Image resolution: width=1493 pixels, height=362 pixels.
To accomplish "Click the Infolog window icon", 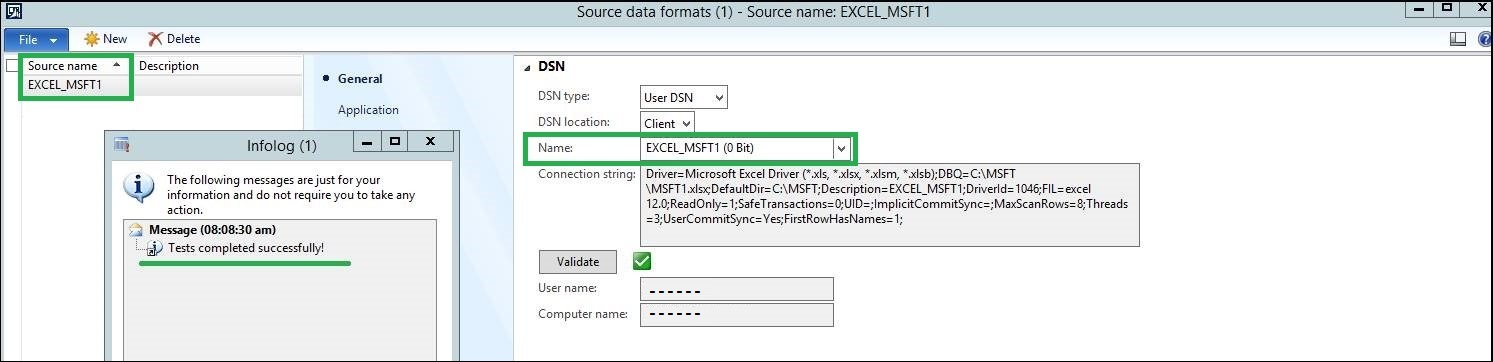I will [x=121, y=145].
